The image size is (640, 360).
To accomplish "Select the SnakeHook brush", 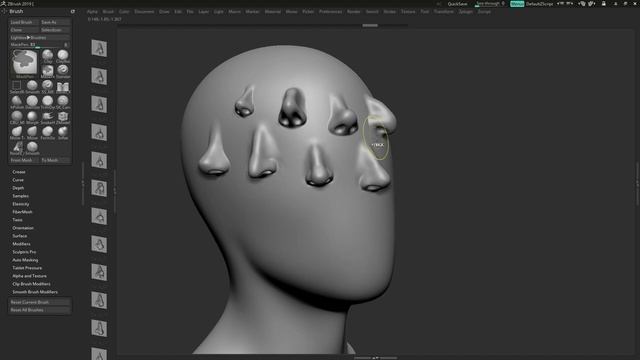I will coord(48,117).
